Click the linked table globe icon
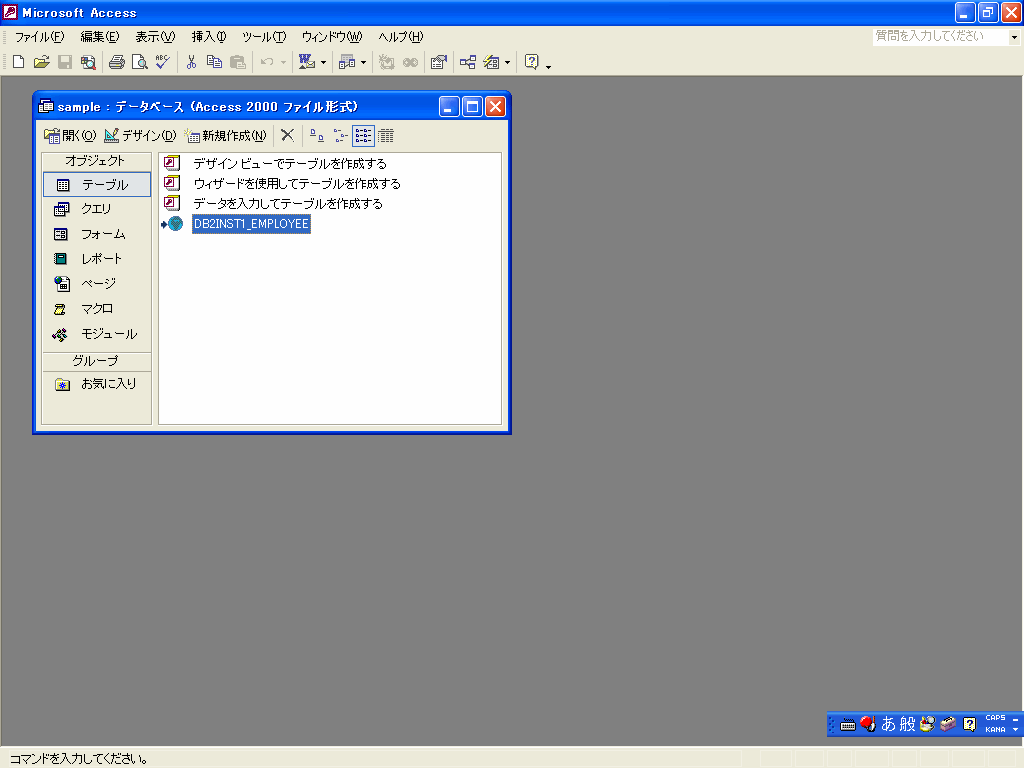 (173, 224)
